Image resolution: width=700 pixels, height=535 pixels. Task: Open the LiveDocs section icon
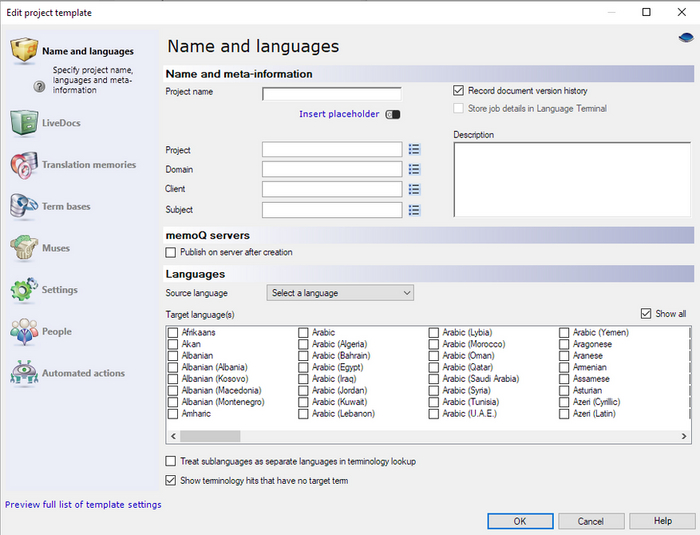(23, 123)
